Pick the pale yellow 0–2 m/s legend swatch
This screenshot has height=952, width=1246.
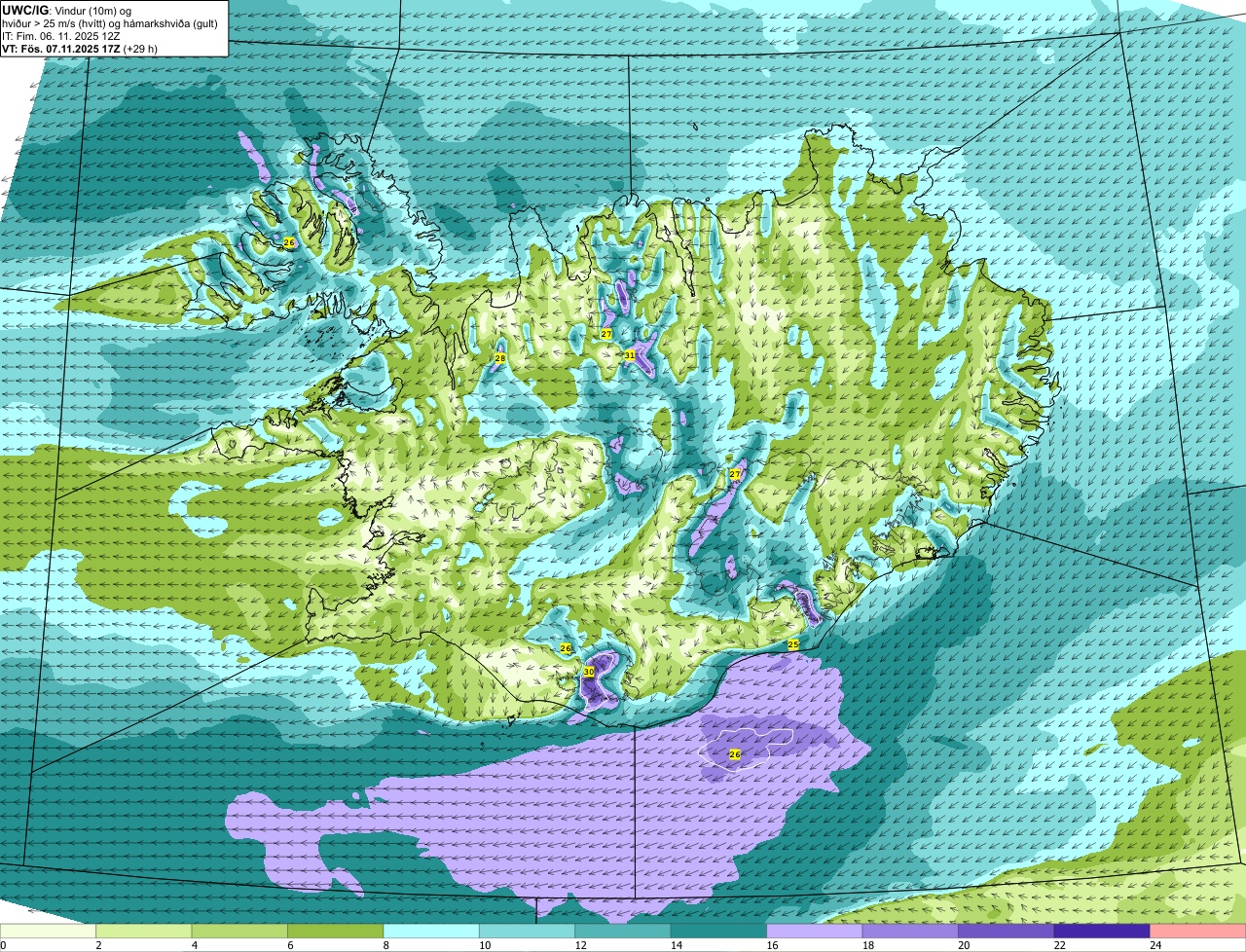[x=49, y=932]
